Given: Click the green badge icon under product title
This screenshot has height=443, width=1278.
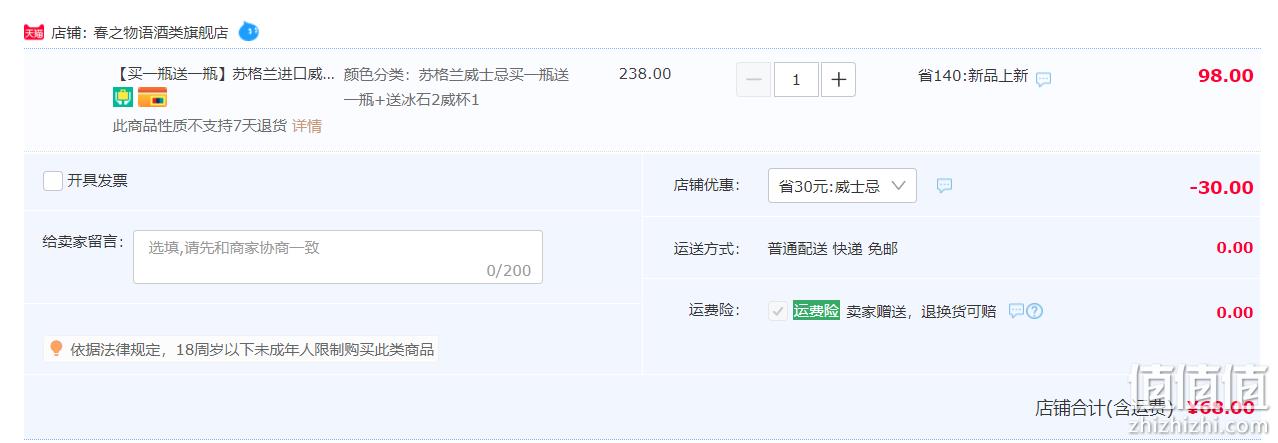Looking at the screenshot, I should tap(123, 97).
